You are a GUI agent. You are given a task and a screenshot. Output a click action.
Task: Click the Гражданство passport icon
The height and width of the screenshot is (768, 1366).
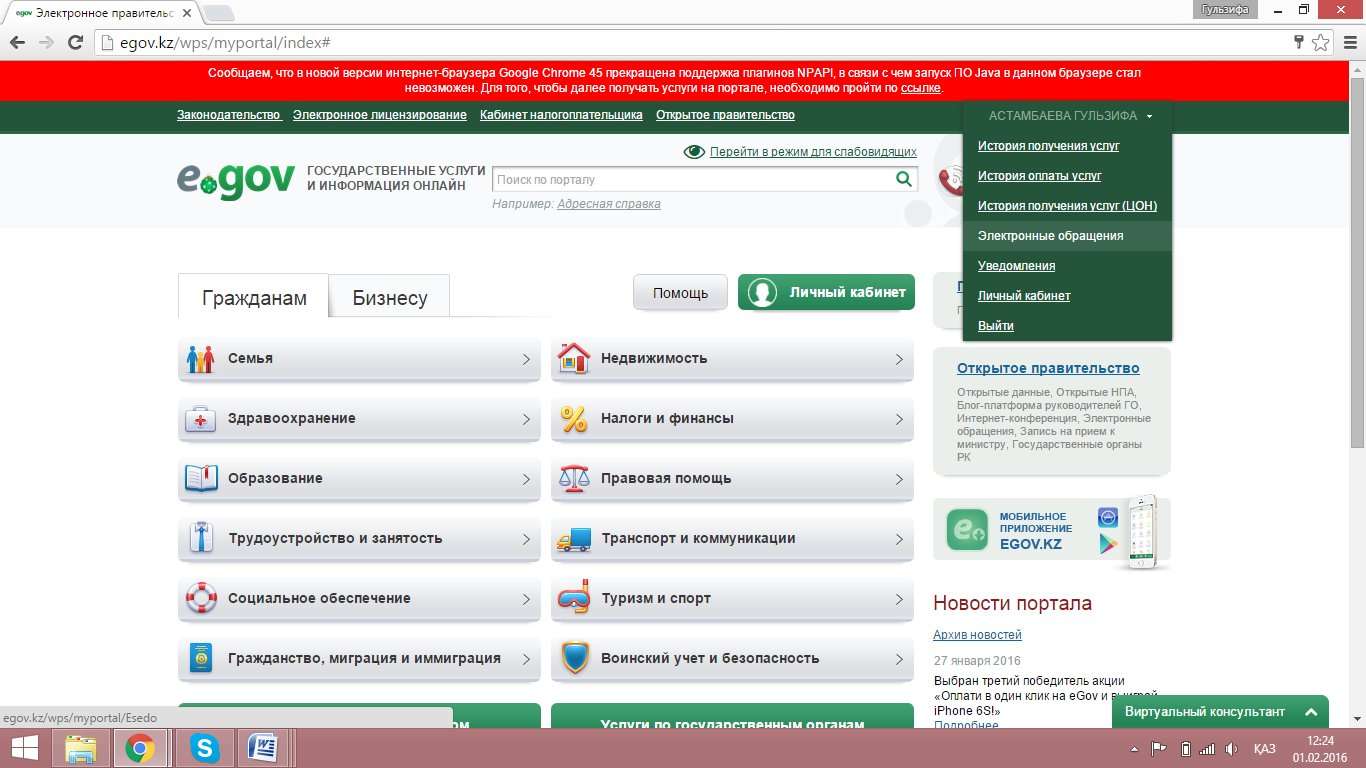tap(201, 658)
